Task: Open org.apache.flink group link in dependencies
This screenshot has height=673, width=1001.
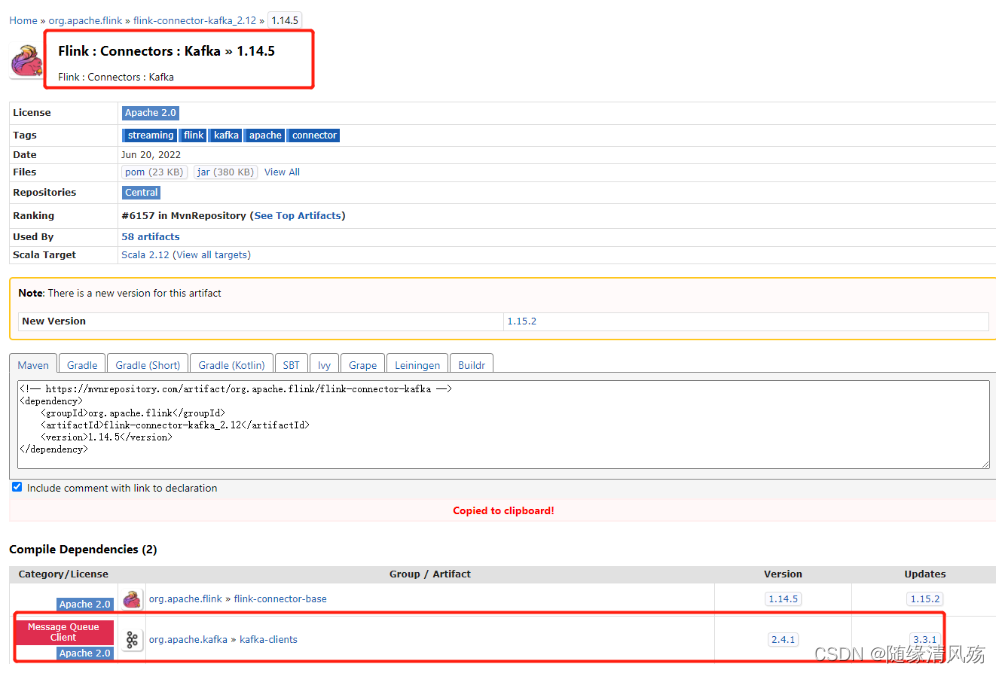Action: (185, 599)
